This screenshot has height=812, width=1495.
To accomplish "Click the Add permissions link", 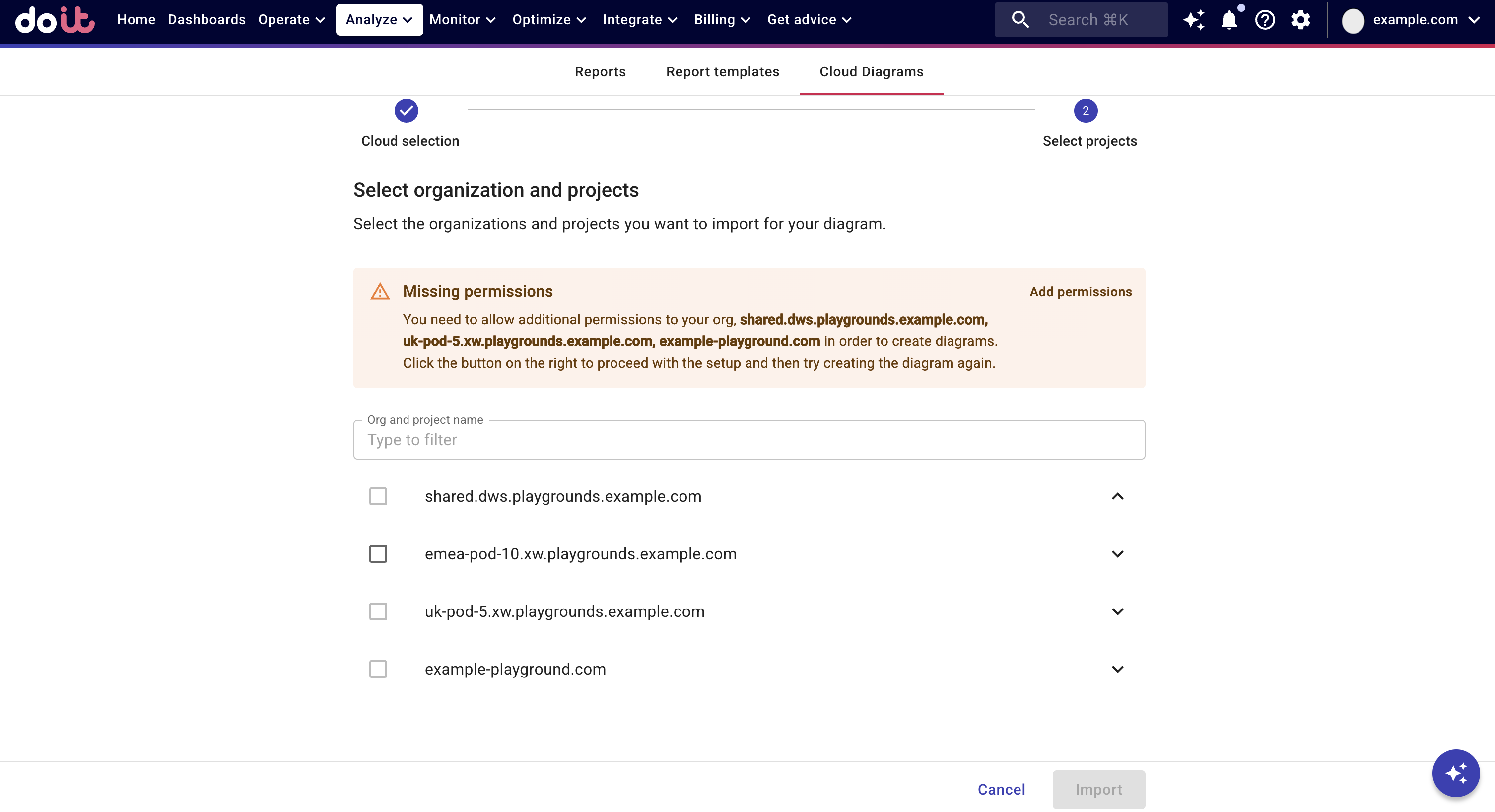I will pyautogui.click(x=1080, y=291).
